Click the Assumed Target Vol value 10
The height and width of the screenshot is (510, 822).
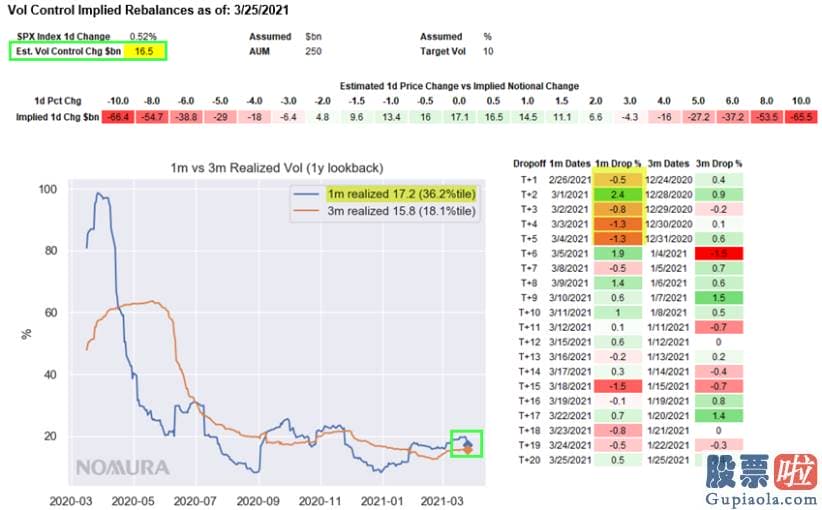click(488, 51)
